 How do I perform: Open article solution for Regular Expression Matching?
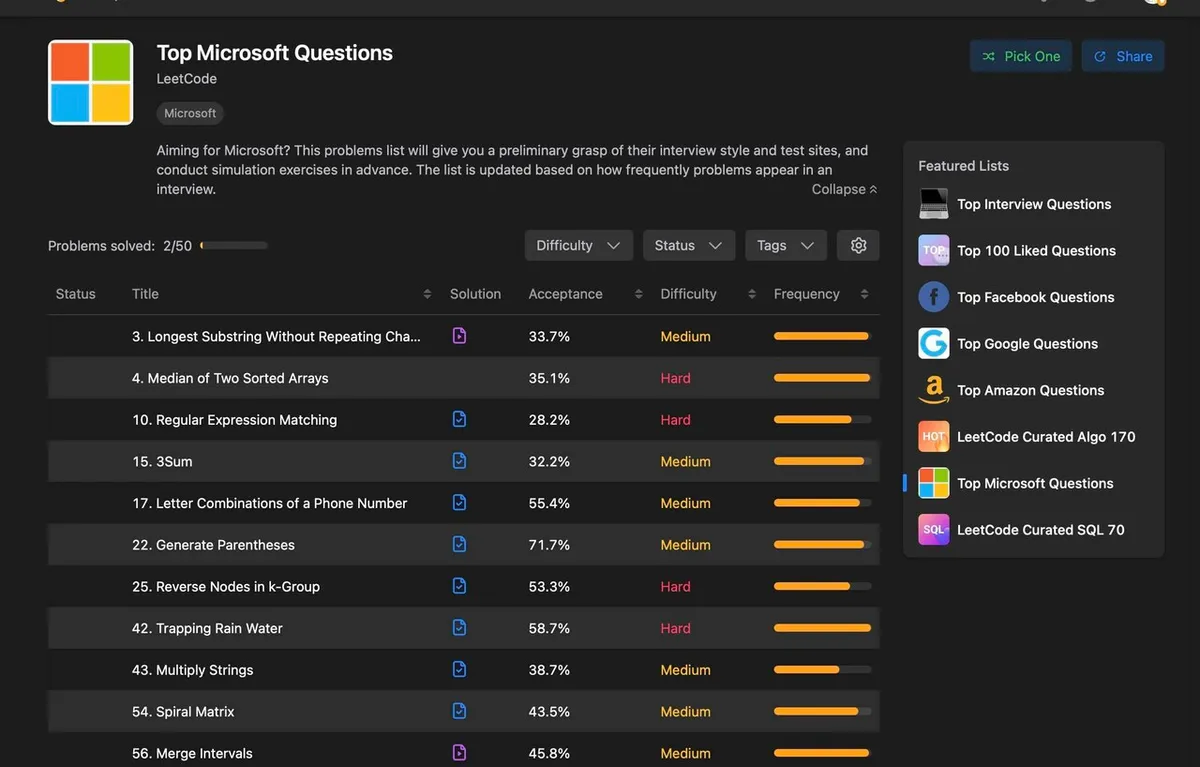pyautogui.click(x=459, y=420)
